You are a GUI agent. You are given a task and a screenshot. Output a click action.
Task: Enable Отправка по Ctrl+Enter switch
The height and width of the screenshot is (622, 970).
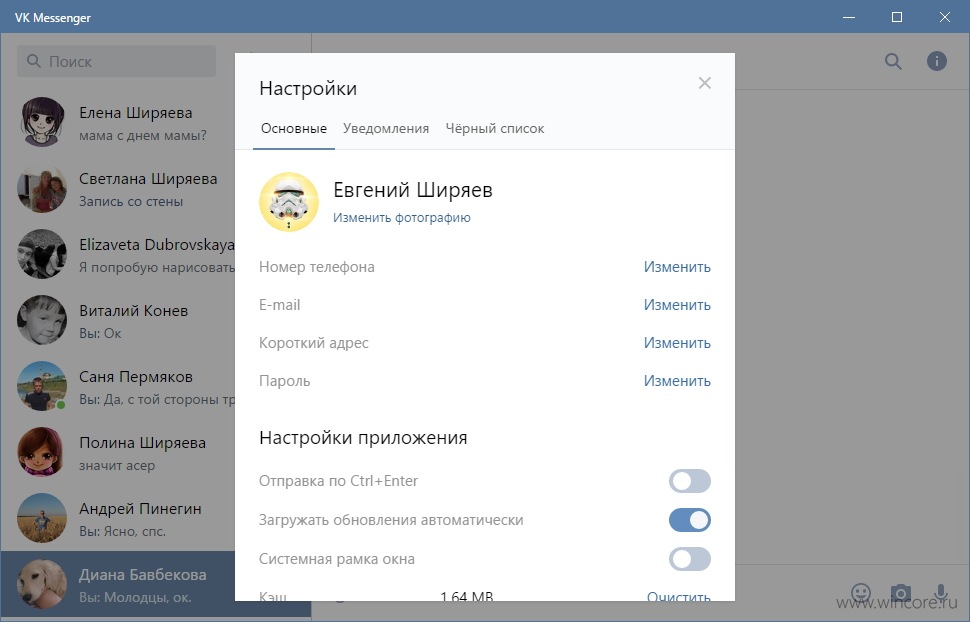click(689, 481)
